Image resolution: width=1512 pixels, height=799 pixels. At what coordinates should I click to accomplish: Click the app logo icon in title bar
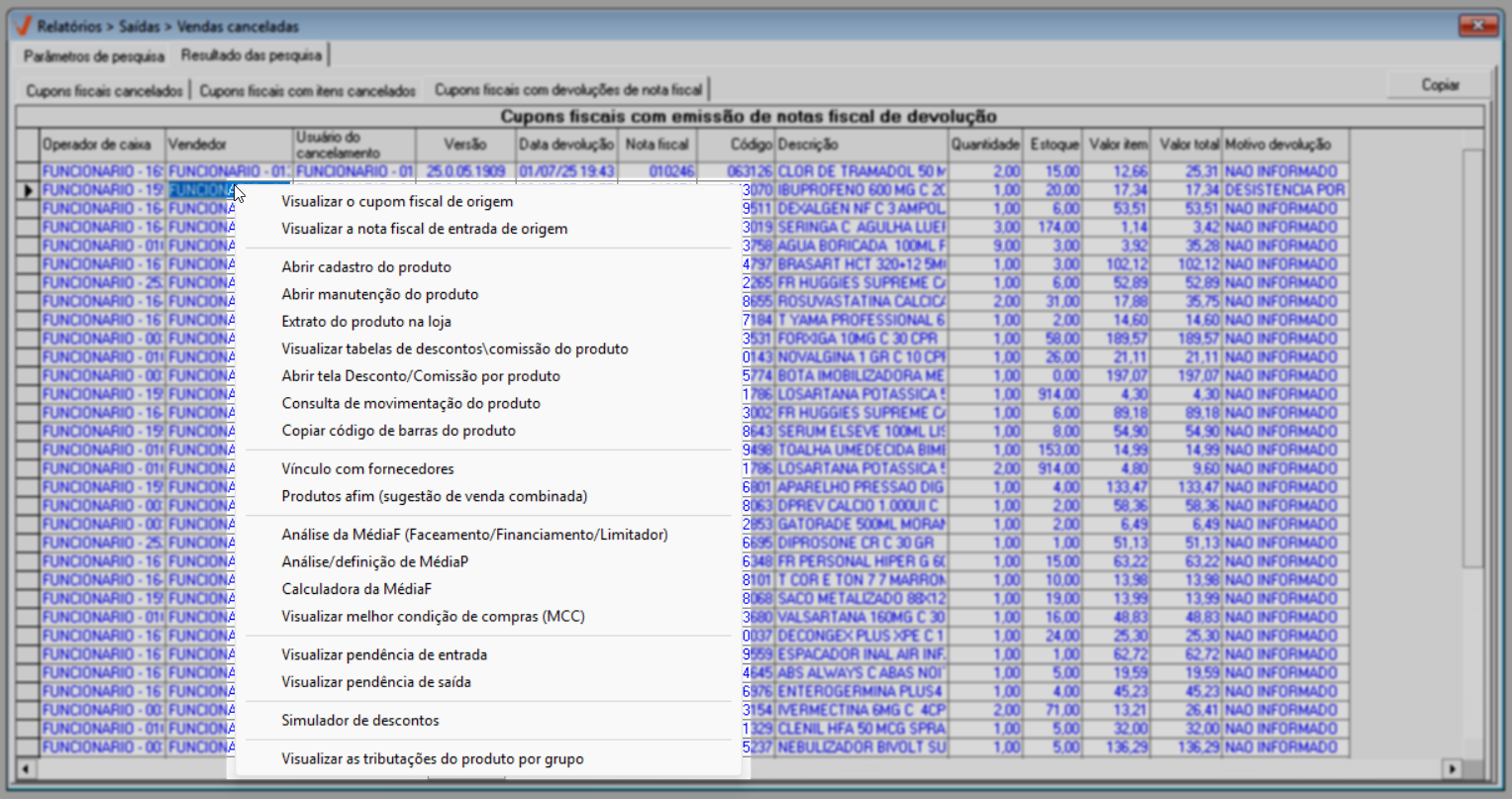click(22, 25)
